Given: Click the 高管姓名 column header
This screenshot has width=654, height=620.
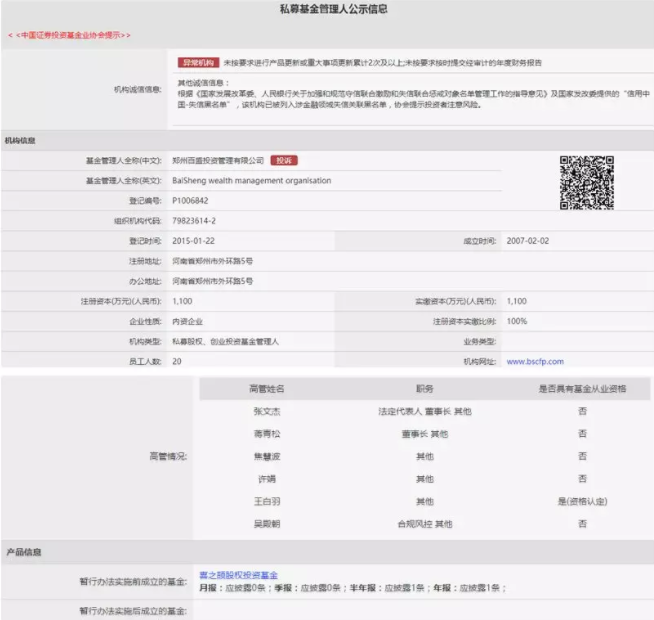Looking at the screenshot, I should click(x=266, y=388).
